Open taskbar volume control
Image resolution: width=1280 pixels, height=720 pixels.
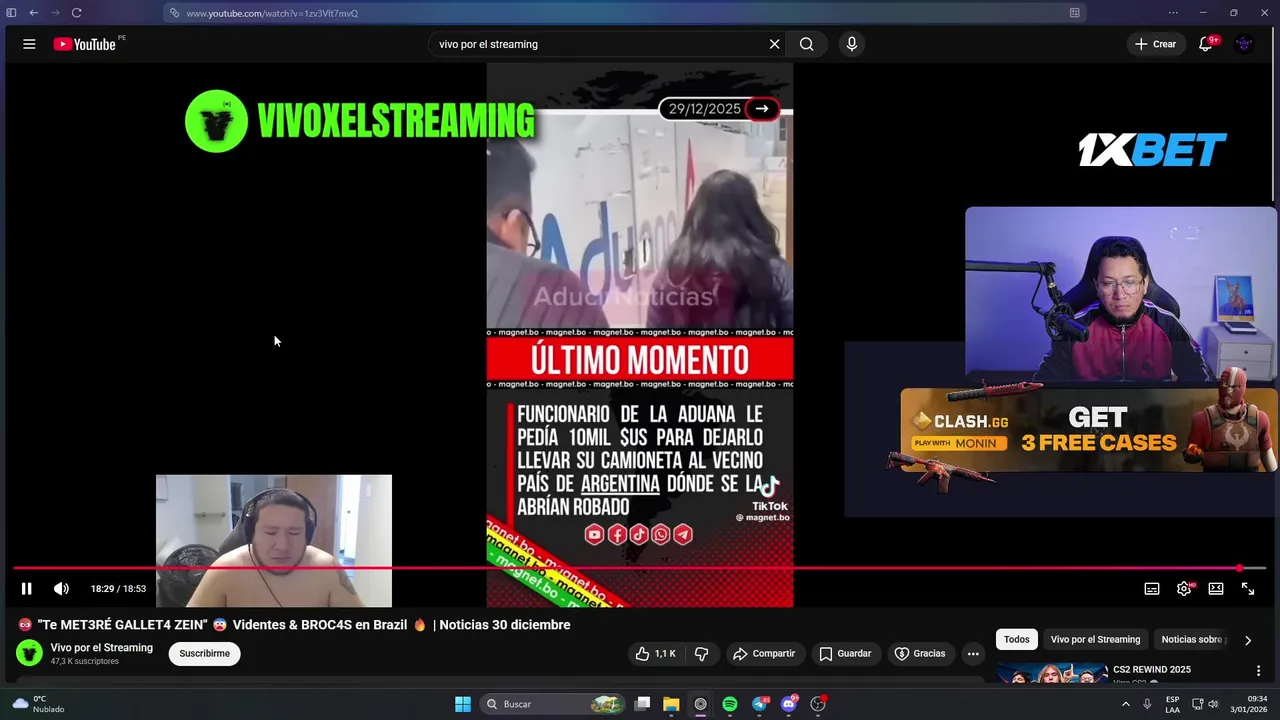pos(1213,704)
